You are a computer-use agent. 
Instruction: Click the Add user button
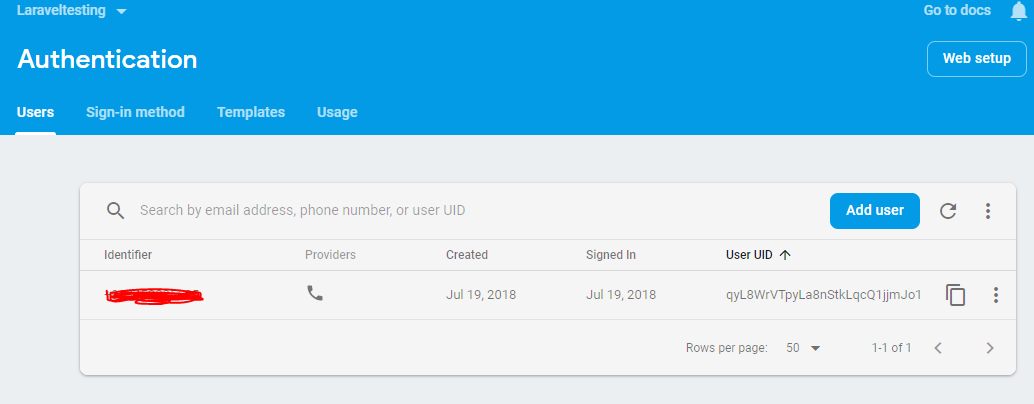point(874,211)
